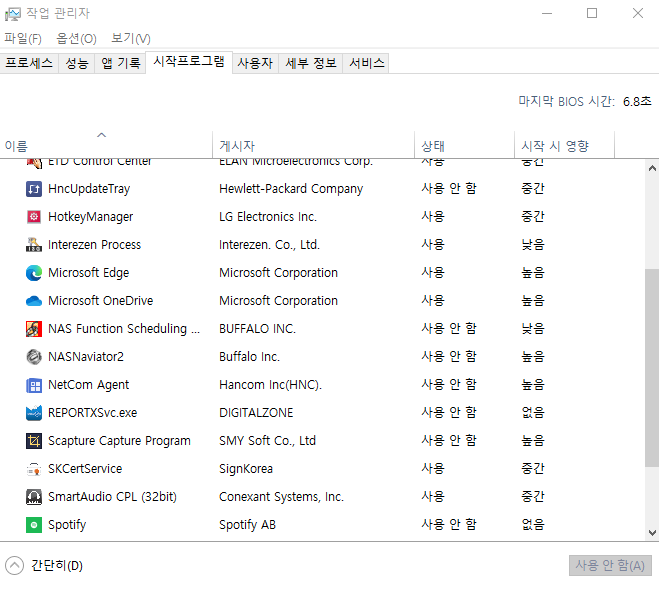Sort by the 시작 시 영향 column header
The width and height of the screenshot is (659, 590).
coord(564,145)
